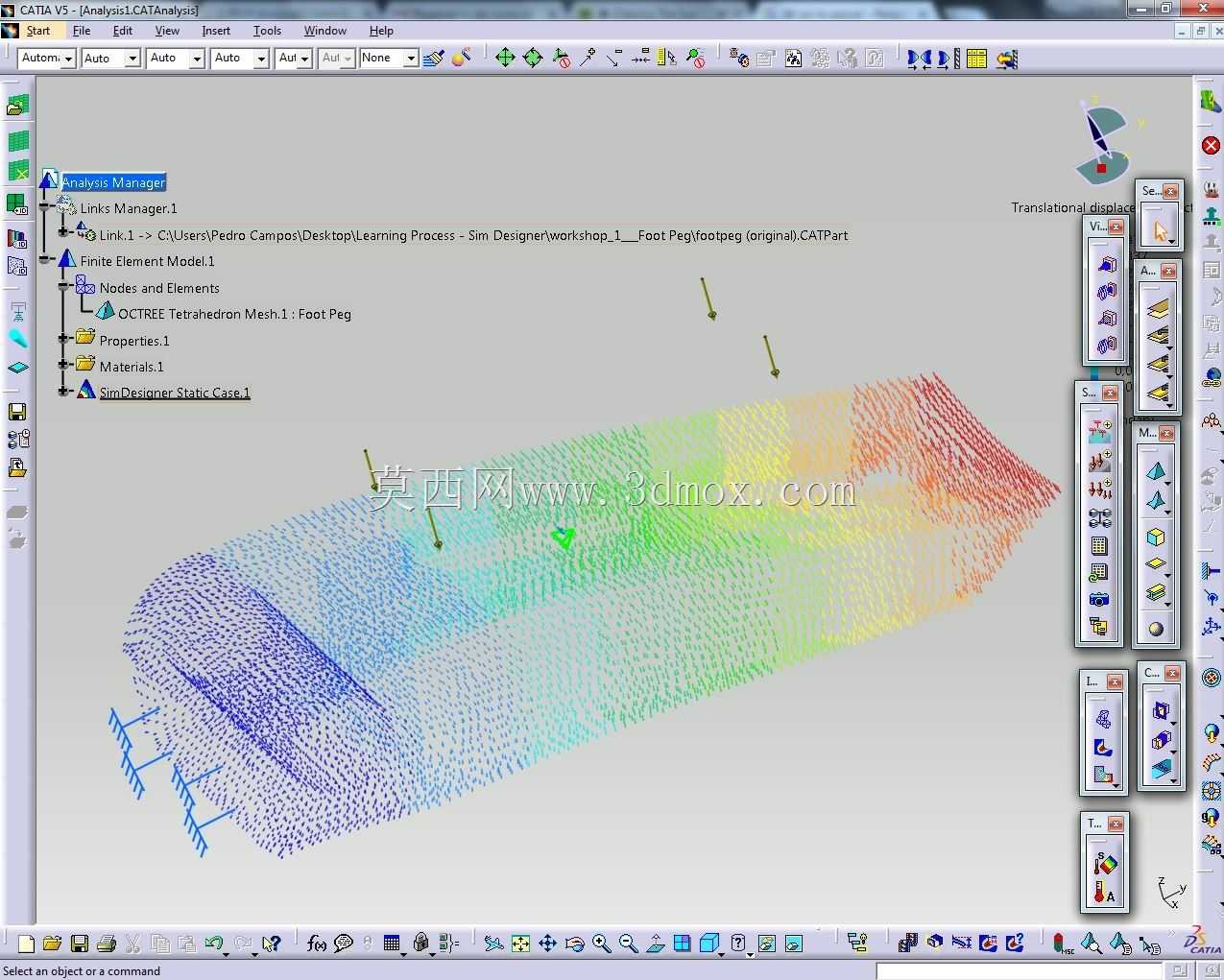This screenshot has height=980, width=1224.
Task: Select the Pan view tool
Action: [x=547, y=944]
